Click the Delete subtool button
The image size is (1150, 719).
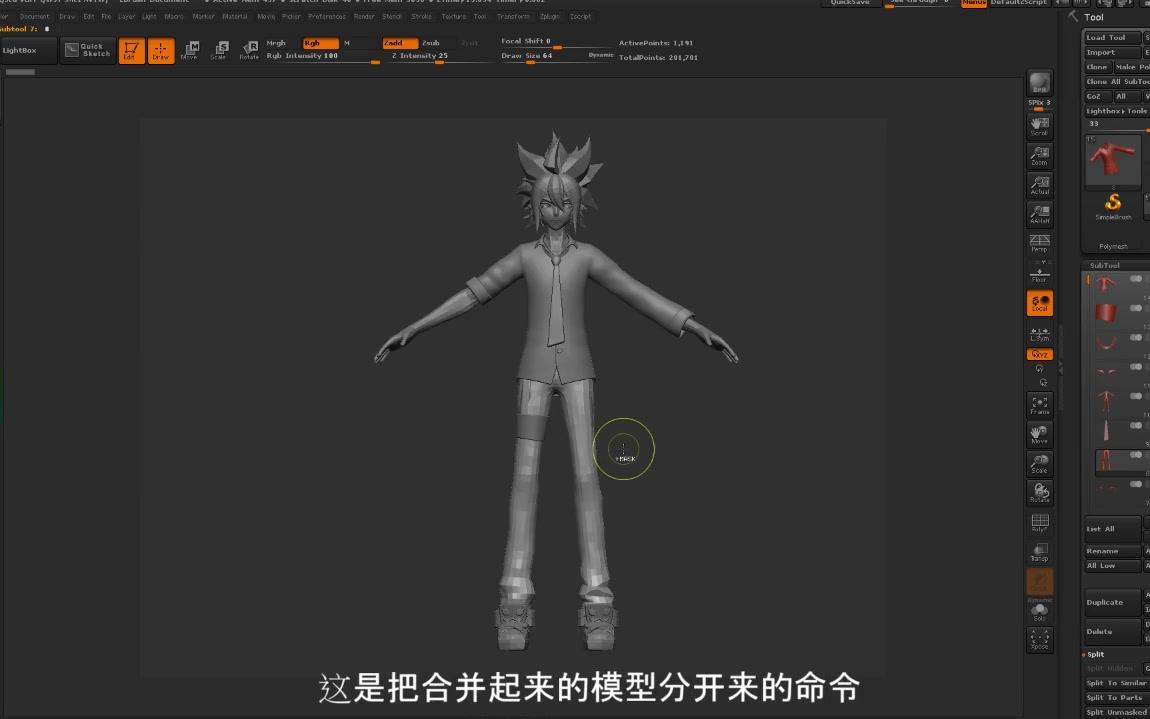point(1113,631)
